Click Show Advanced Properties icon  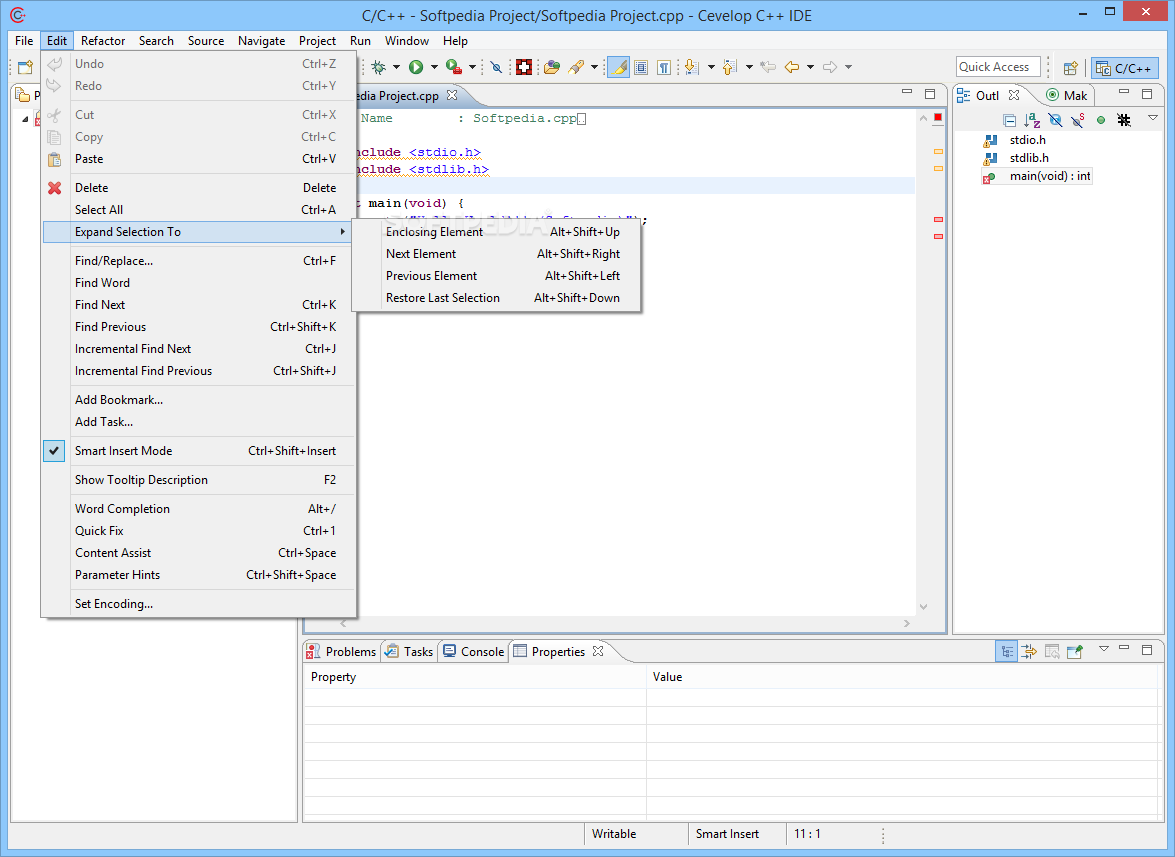coord(1029,651)
